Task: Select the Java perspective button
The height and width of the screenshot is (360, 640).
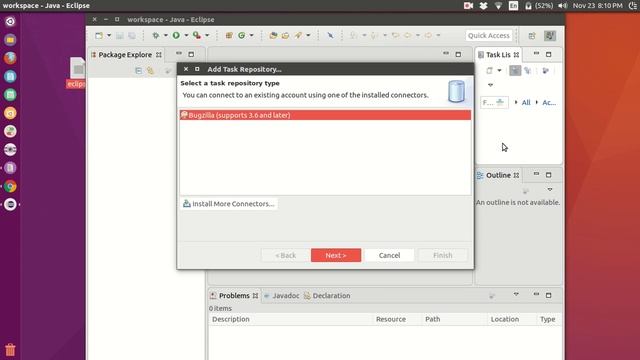Action: click(x=550, y=36)
